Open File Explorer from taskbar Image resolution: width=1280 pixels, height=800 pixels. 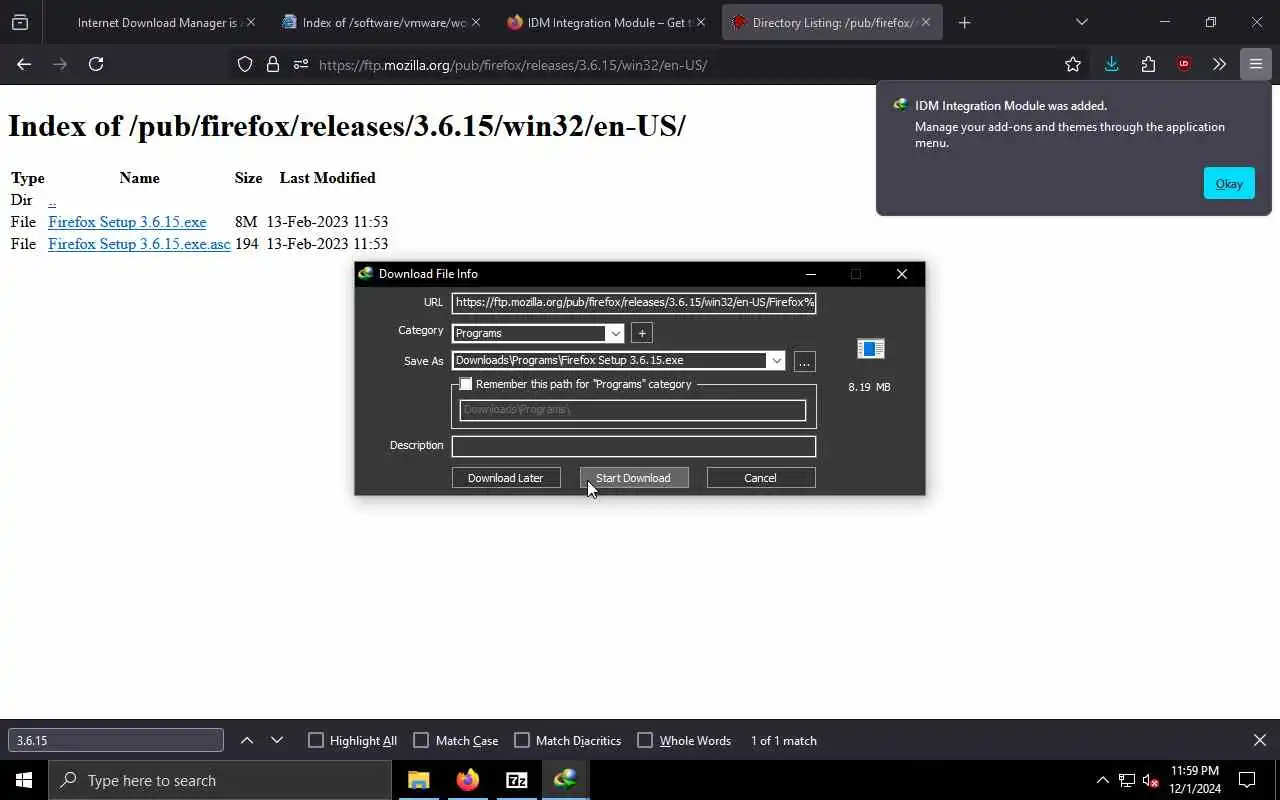pos(419,780)
